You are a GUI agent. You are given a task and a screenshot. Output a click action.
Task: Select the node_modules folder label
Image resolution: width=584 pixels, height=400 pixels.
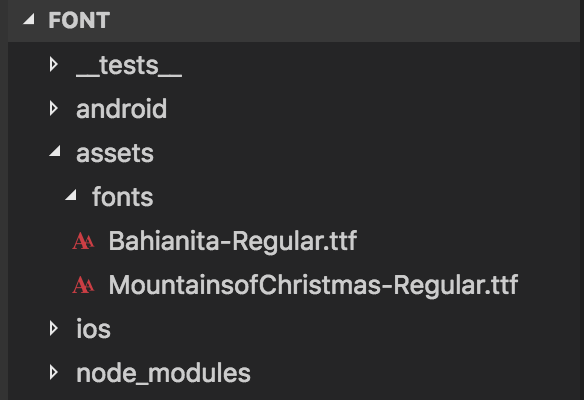163,373
